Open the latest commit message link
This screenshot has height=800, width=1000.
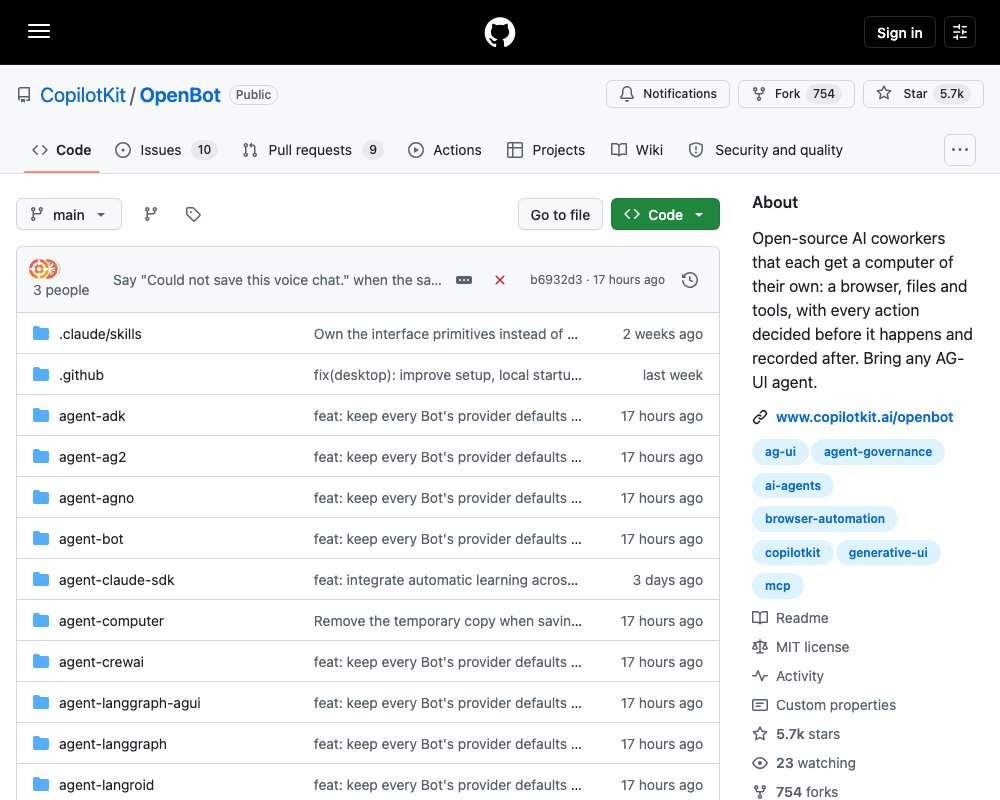pos(277,280)
